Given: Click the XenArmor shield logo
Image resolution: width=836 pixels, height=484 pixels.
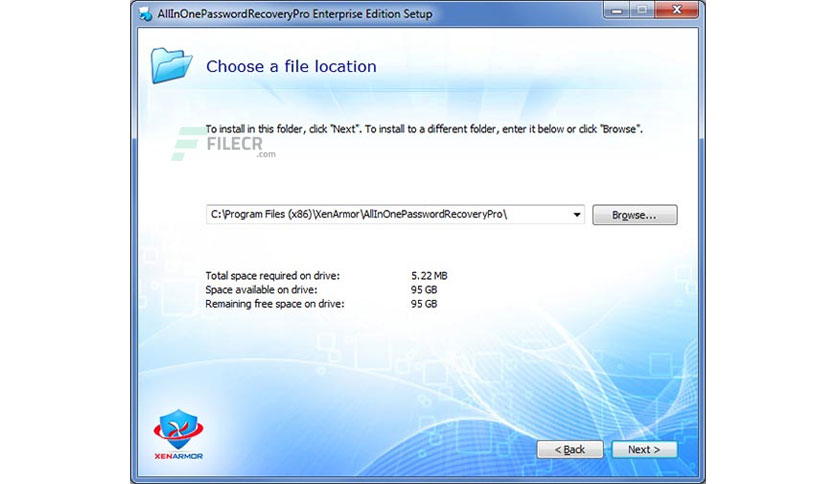Looking at the screenshot, I should click(179, 434).
